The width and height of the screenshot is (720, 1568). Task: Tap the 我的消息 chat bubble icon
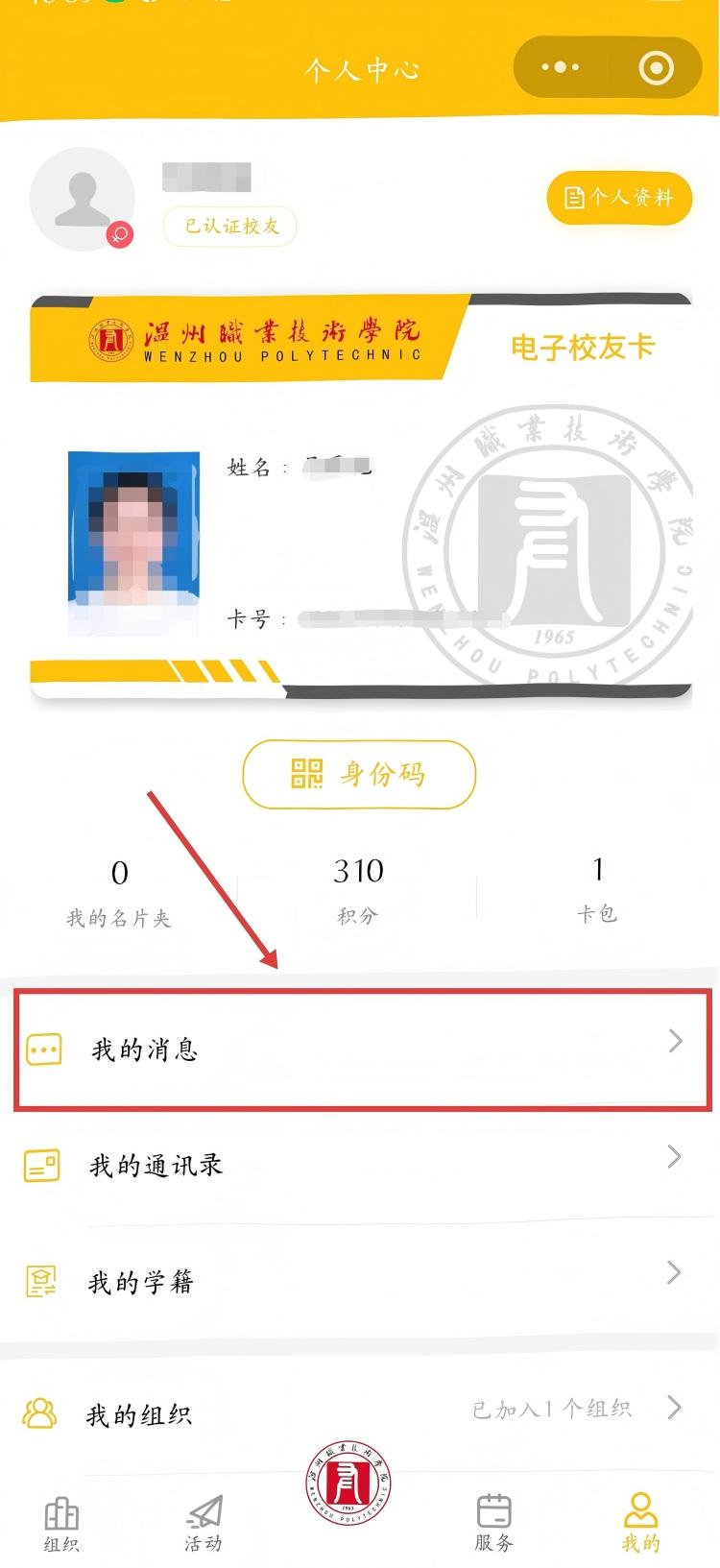[44, 1049]
